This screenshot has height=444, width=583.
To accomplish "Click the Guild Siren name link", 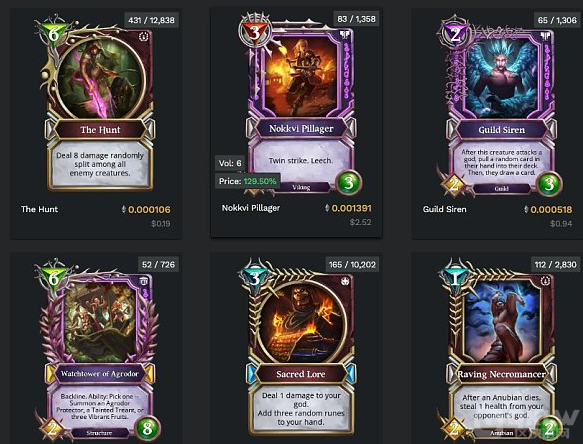I will pos(444,209).
